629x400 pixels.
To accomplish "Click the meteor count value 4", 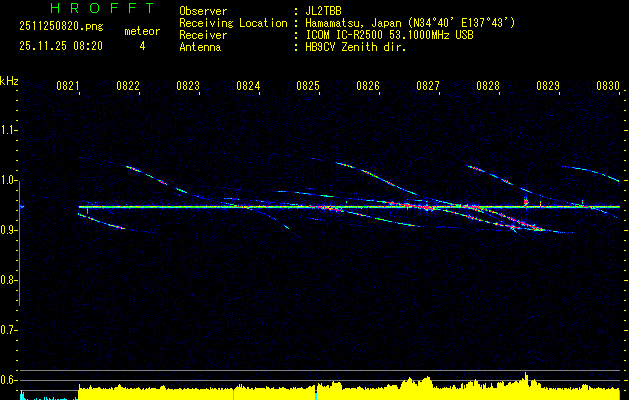I will pyautogui.click(x=141, y=46).
